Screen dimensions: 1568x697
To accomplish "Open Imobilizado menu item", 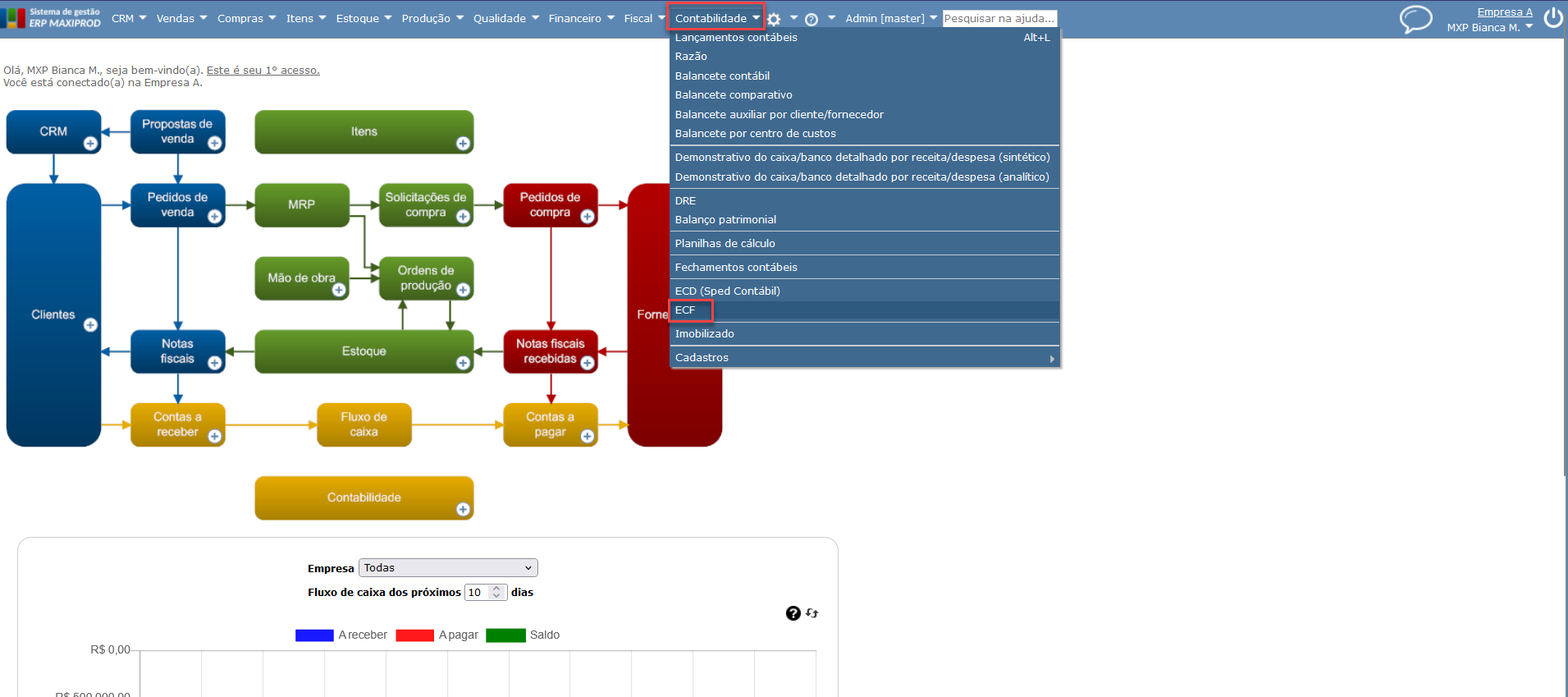I will 865,334.
